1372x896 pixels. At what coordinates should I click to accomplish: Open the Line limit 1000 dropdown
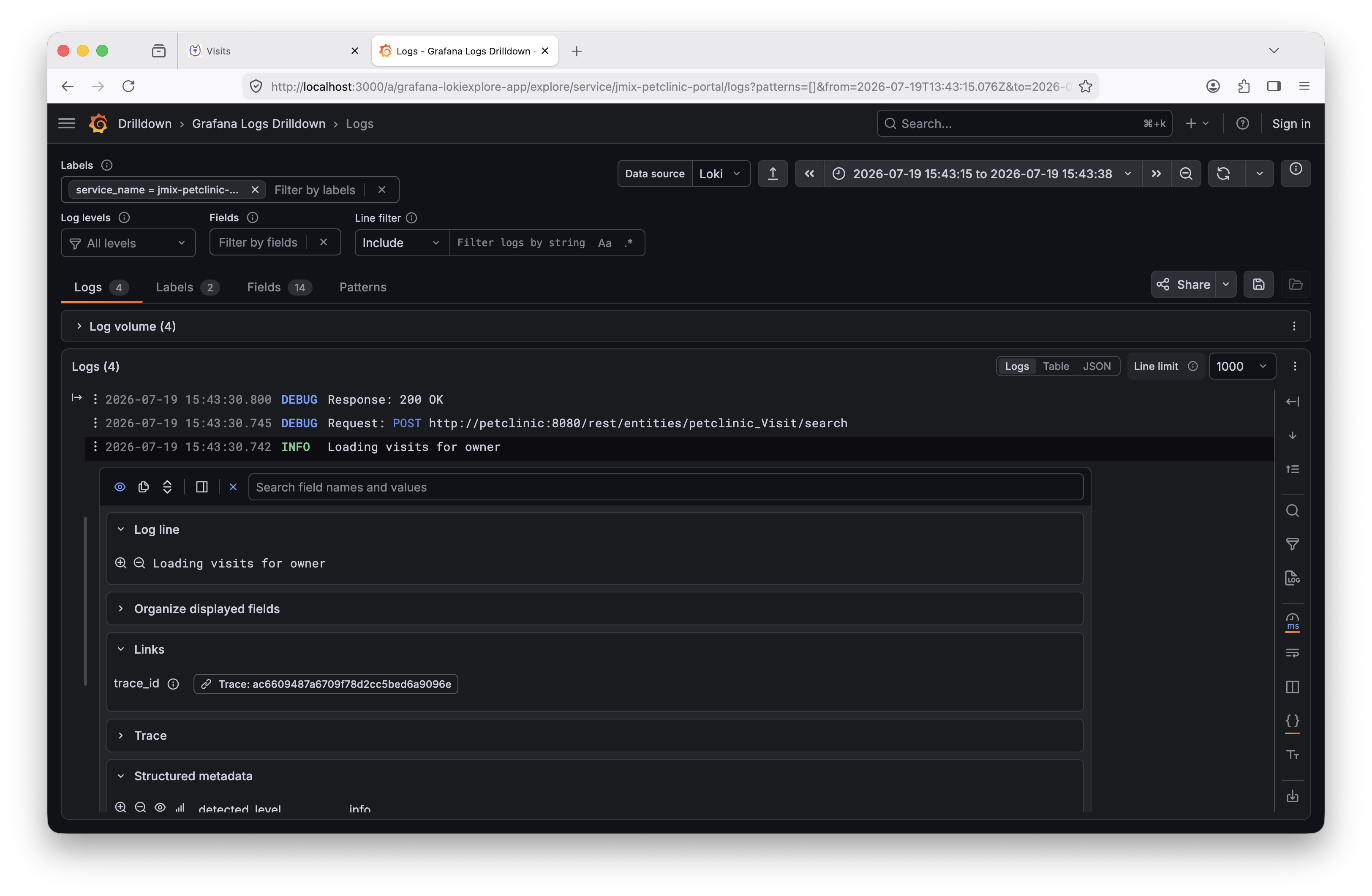1242,367
